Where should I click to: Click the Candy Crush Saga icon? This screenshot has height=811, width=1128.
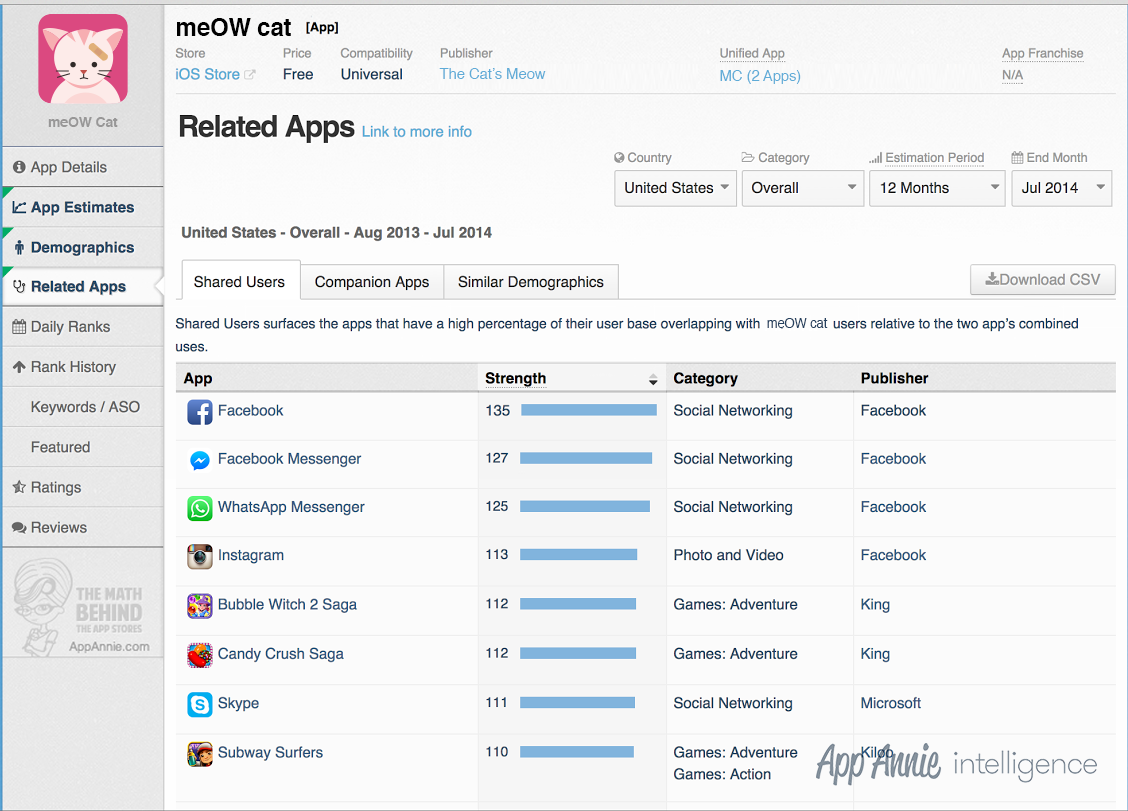(199, 655)
